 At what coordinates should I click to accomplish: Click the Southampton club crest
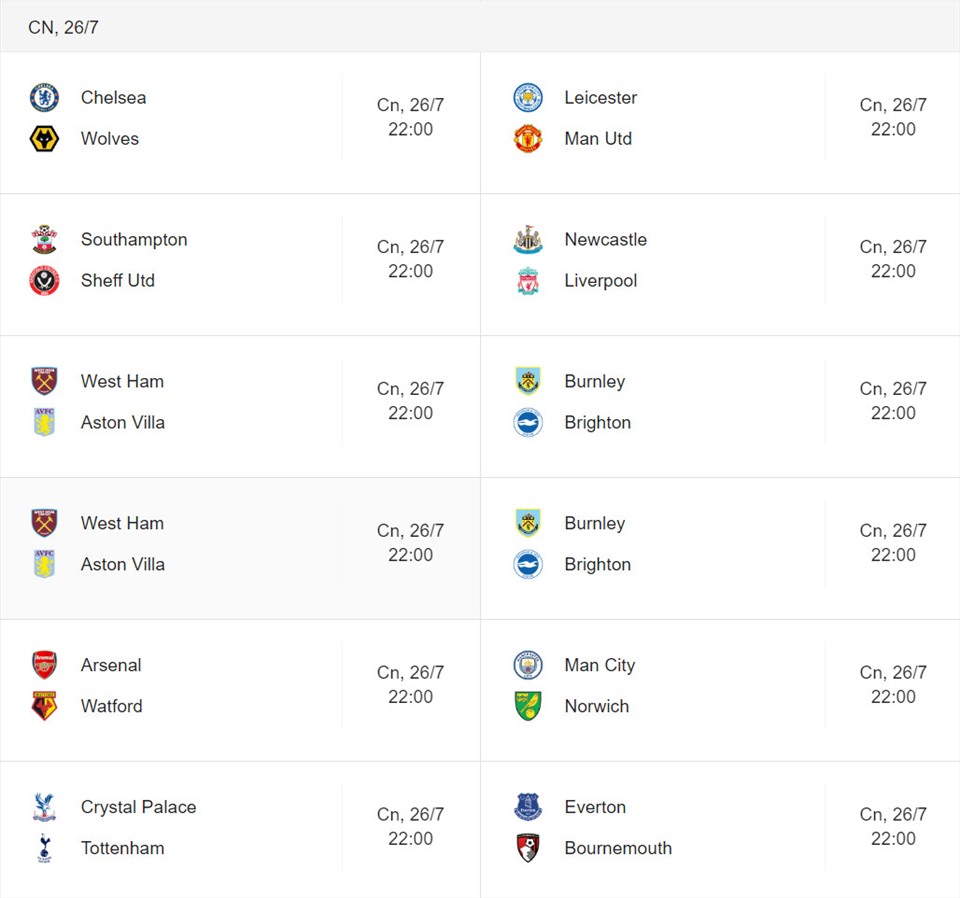pos(44,239)
